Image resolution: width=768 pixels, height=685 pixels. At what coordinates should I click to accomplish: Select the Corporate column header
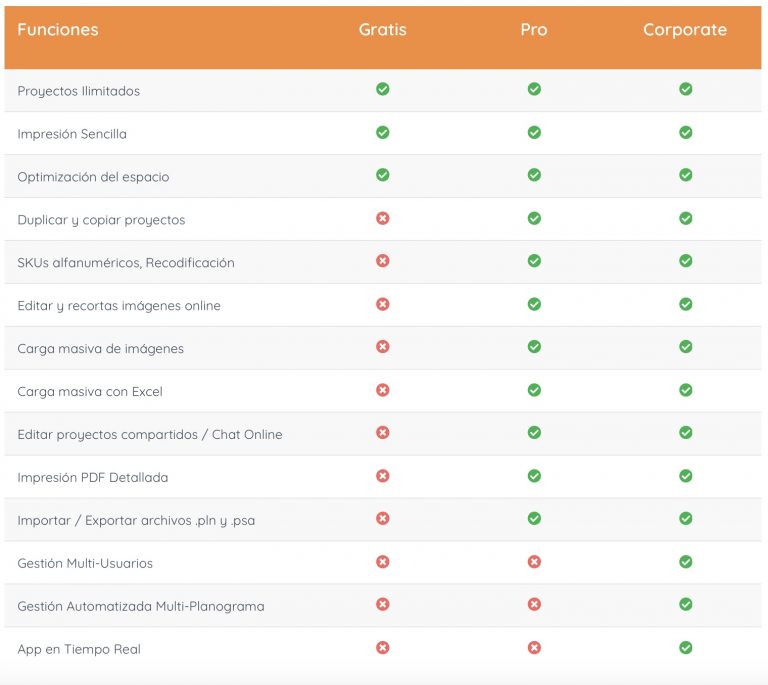pos(685,30)
